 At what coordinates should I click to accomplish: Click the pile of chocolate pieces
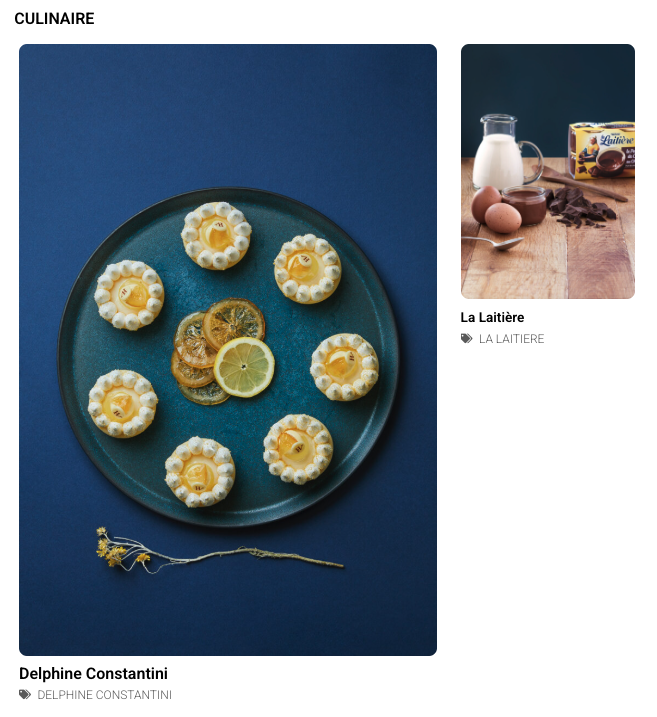581,208
